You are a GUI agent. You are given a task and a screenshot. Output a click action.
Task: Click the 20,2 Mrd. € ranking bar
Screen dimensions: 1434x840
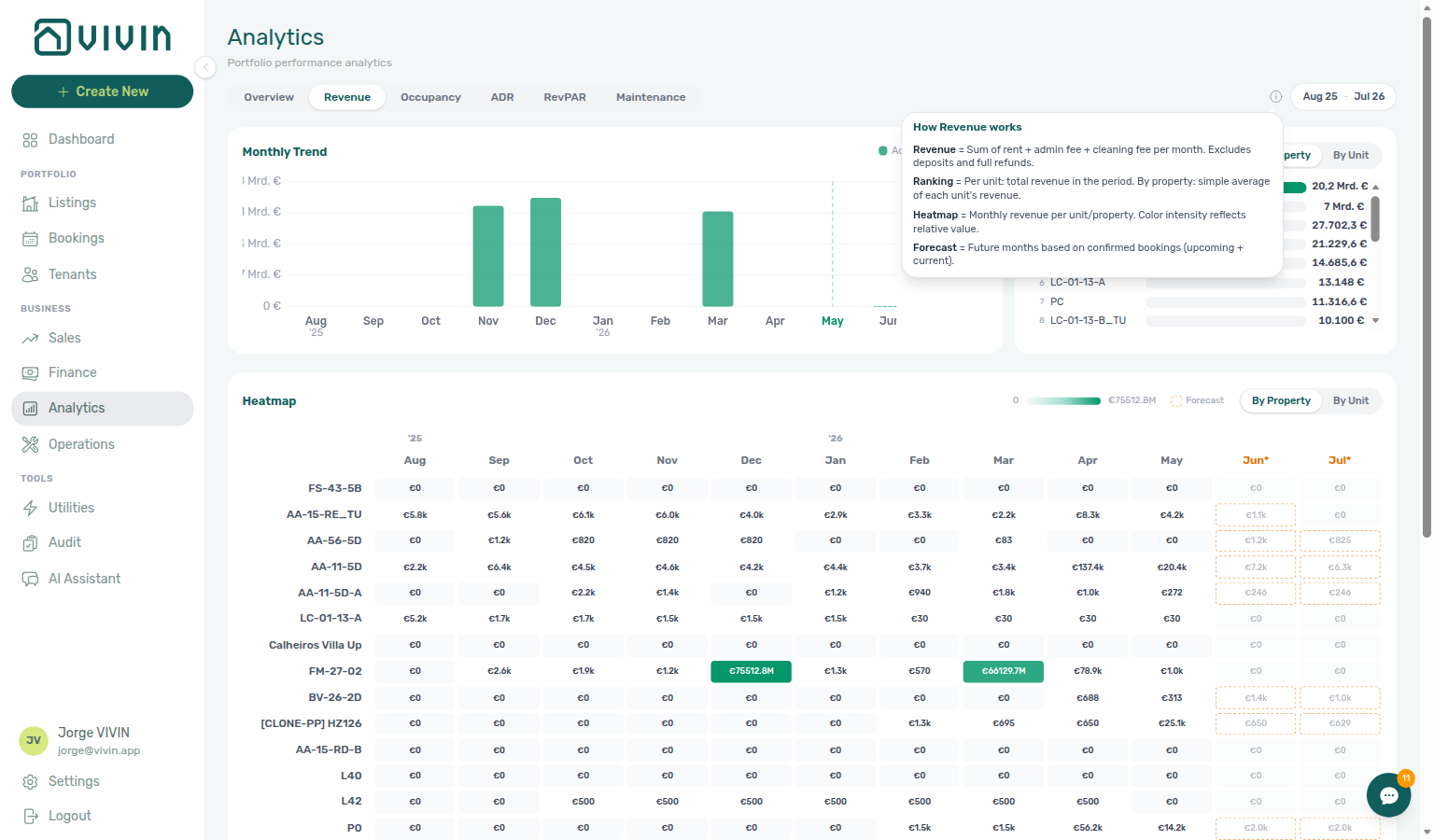click(1295, 187)
